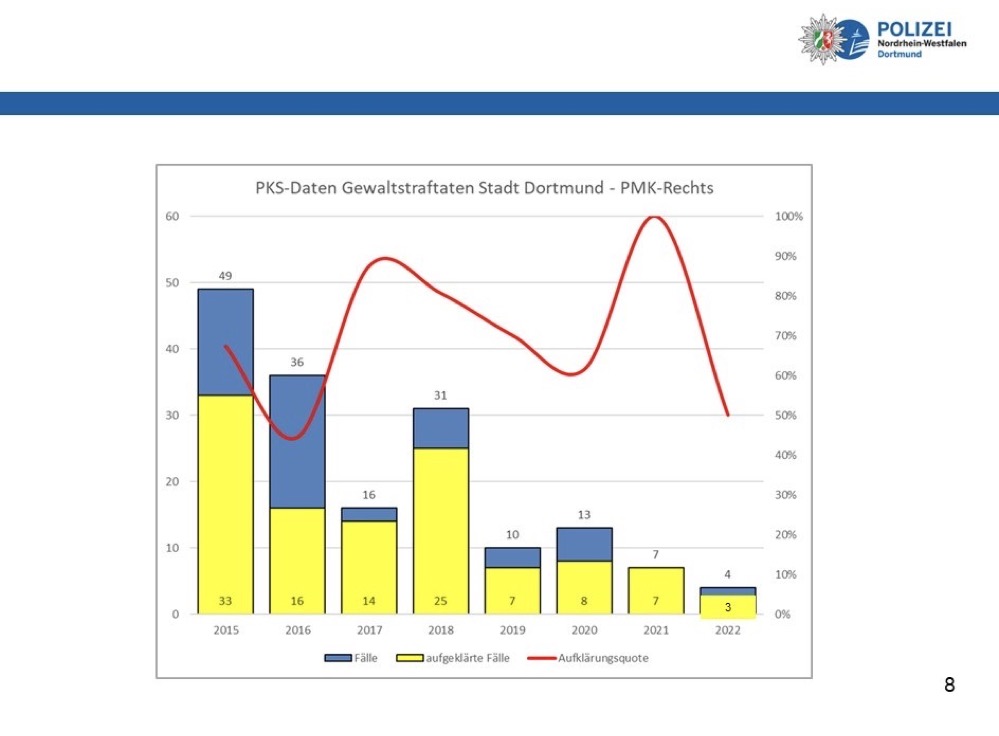The height and width of the screenshot is (736, 999).
Task: Click the yellow aufgeklärte Fälle legend swatch
Action: point(410,658)
